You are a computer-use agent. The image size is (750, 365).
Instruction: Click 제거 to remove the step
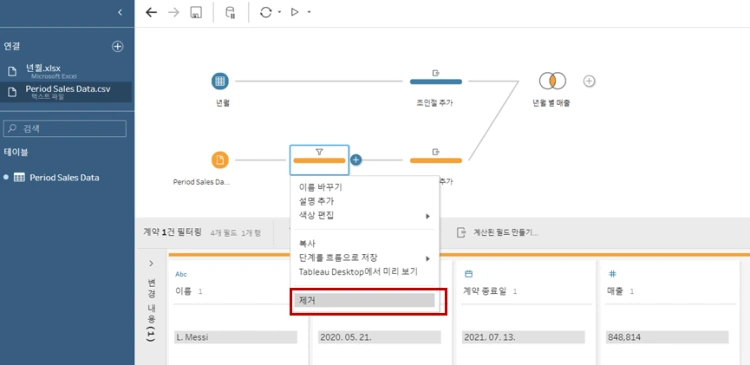coord(364,300)
